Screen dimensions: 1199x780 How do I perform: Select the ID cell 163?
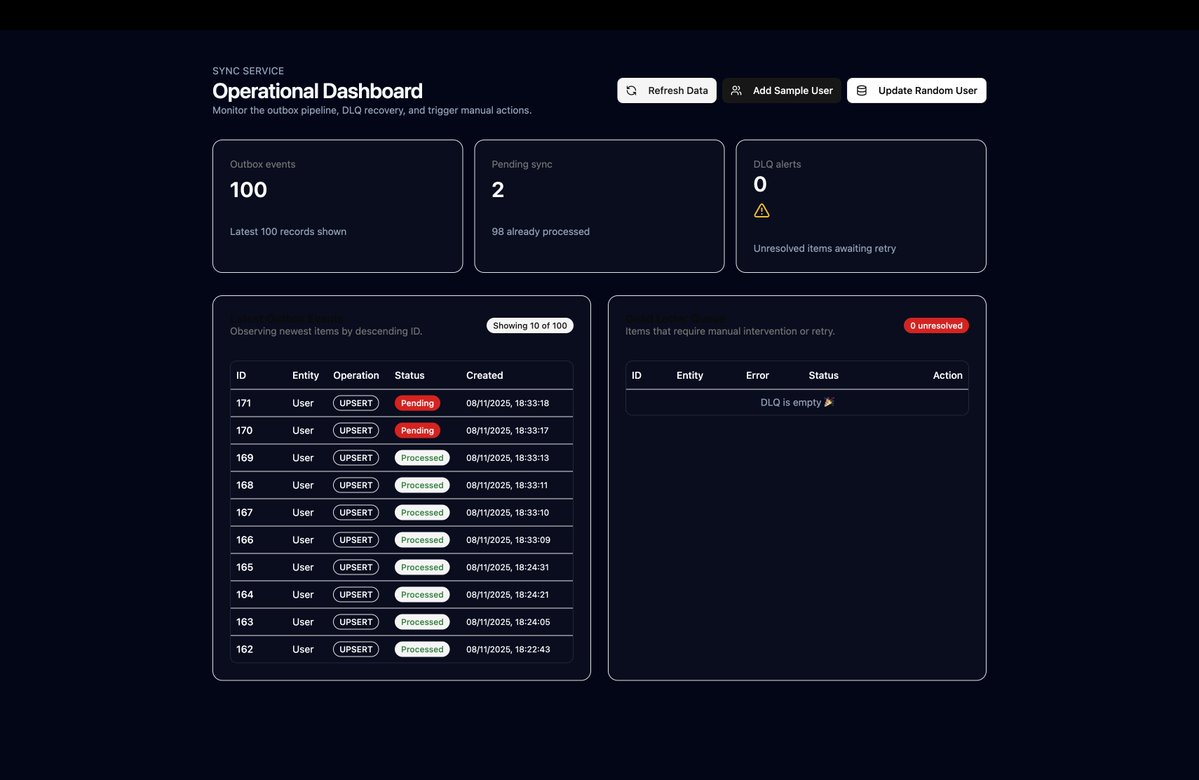point(245,622)
